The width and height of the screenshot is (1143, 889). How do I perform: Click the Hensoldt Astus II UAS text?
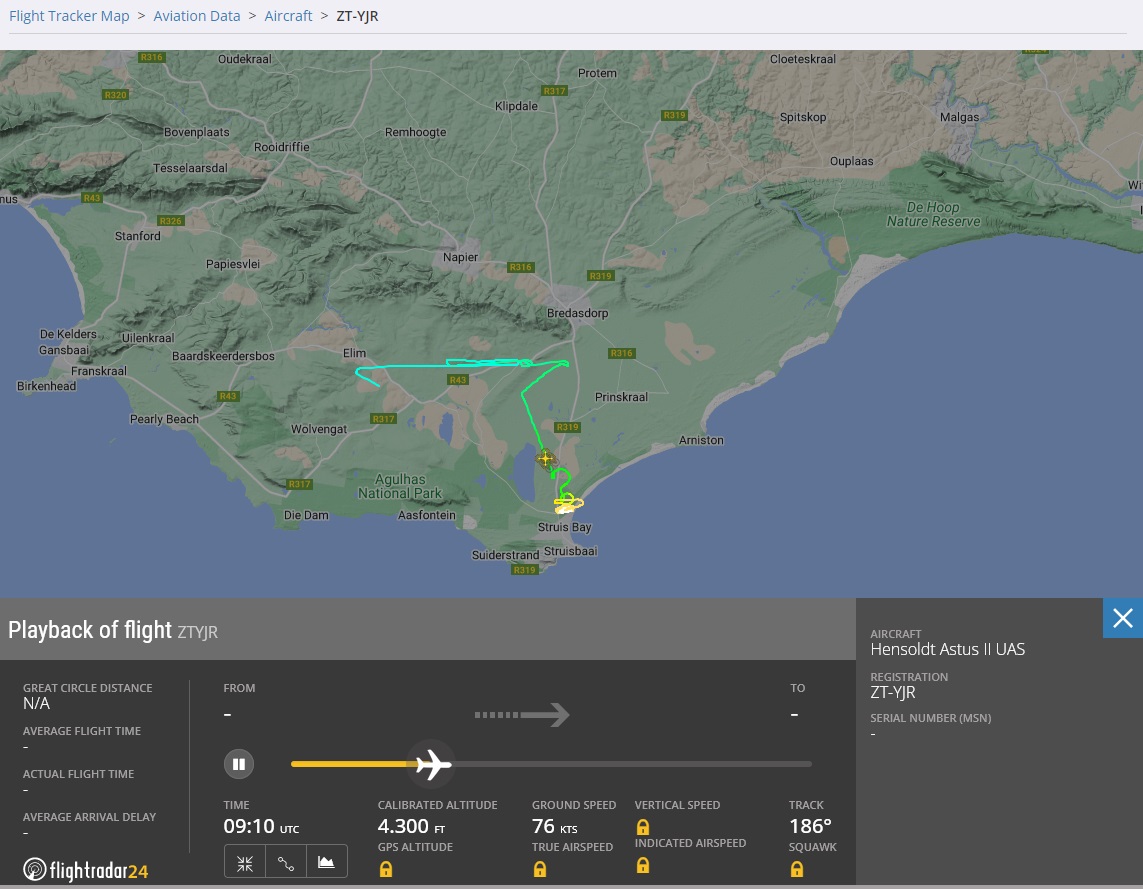coord(948,649)
